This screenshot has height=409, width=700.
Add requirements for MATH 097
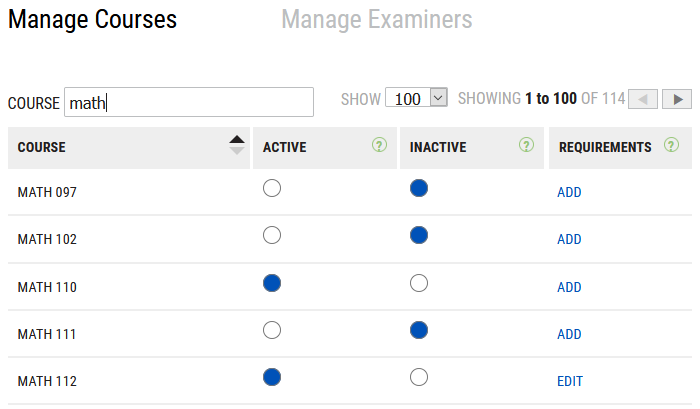(x=569, y=193)
